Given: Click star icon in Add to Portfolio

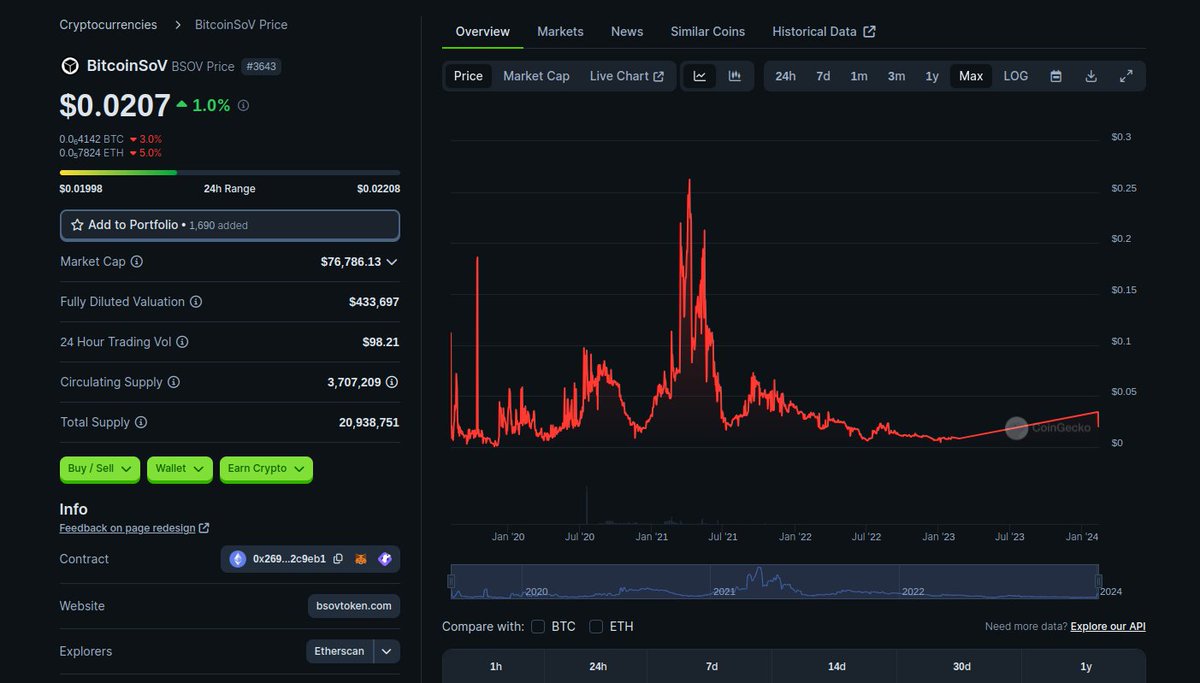Looking at the screenshot, I should [x=77, y=225].
